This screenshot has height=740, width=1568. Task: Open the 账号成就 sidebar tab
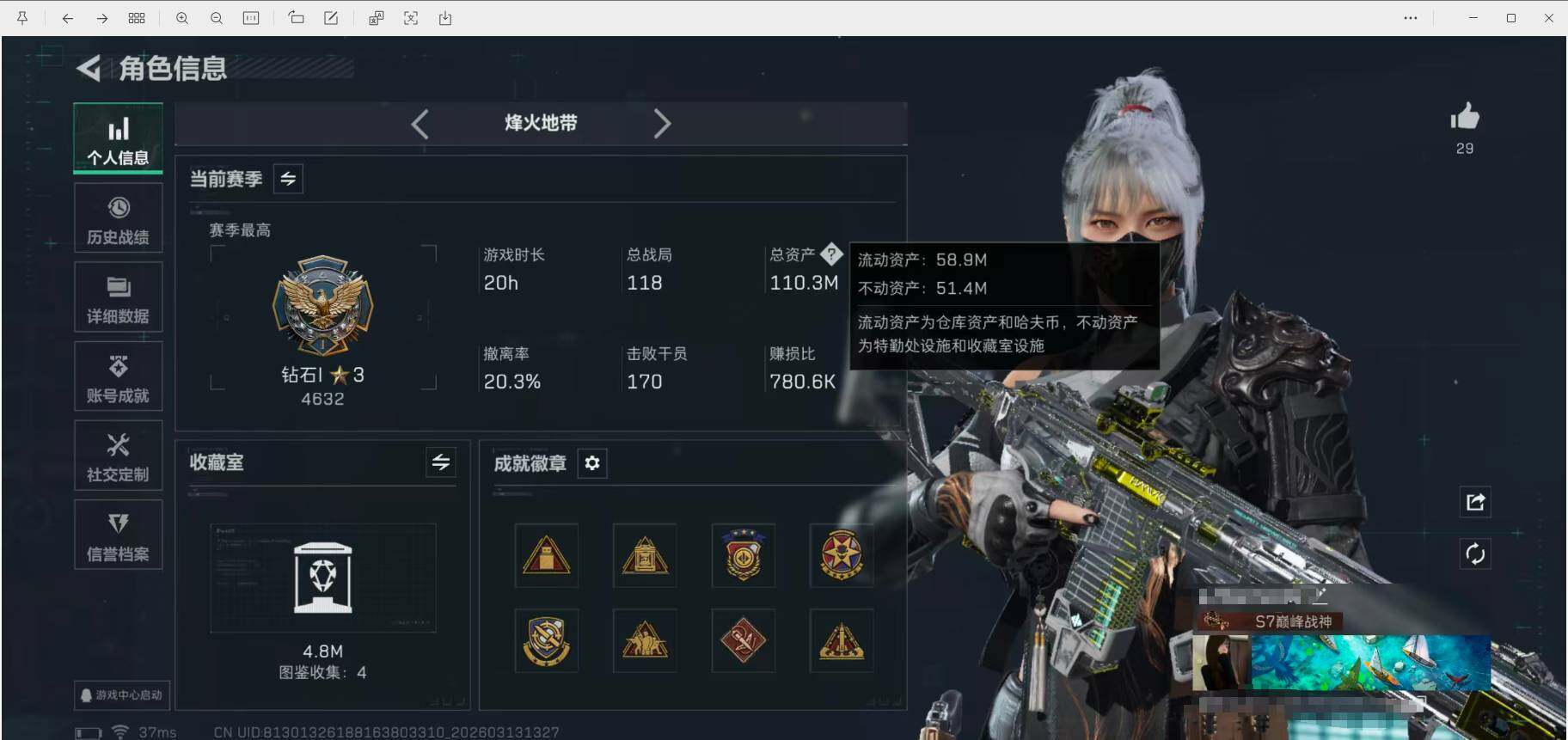pyautogui.click(x=118, y=376)
